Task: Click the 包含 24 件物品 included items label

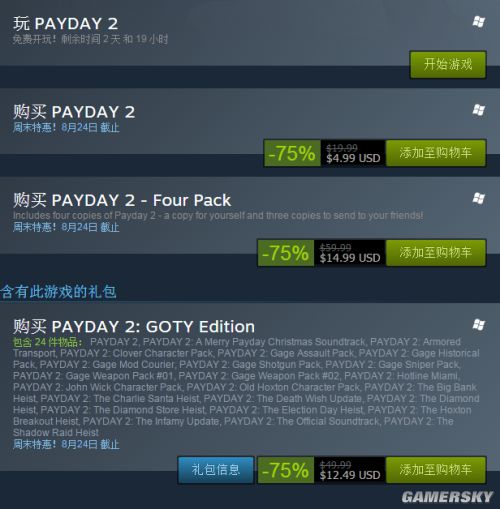Action: 48,342
